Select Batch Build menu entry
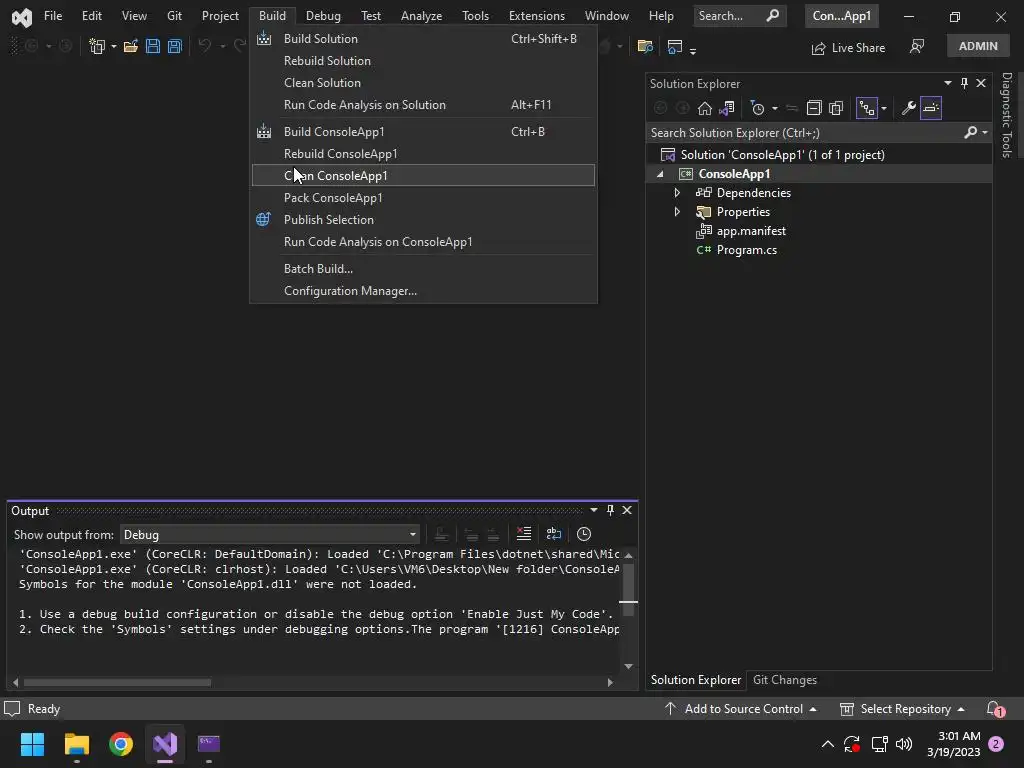This screenshot has width=1024, height=768. [423, 268]
